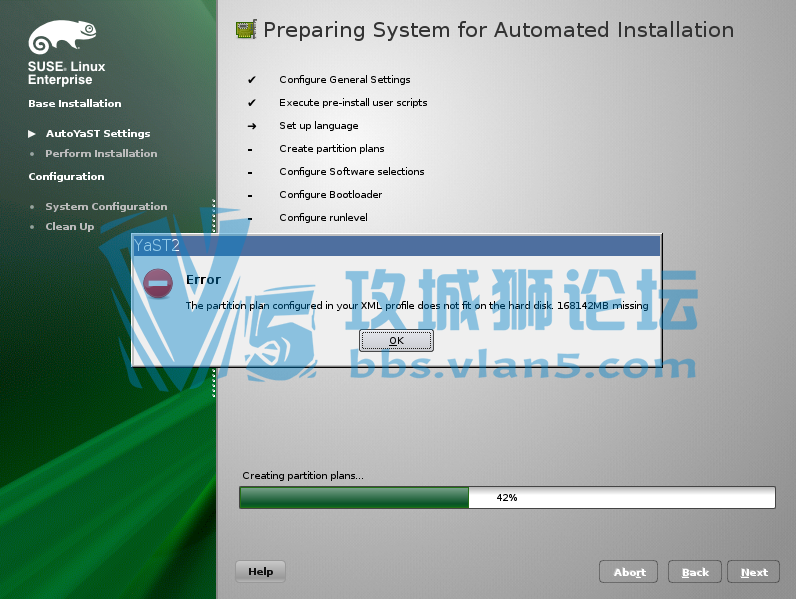Click the YaST2 dialog title bar

click(x=396, y=246)
